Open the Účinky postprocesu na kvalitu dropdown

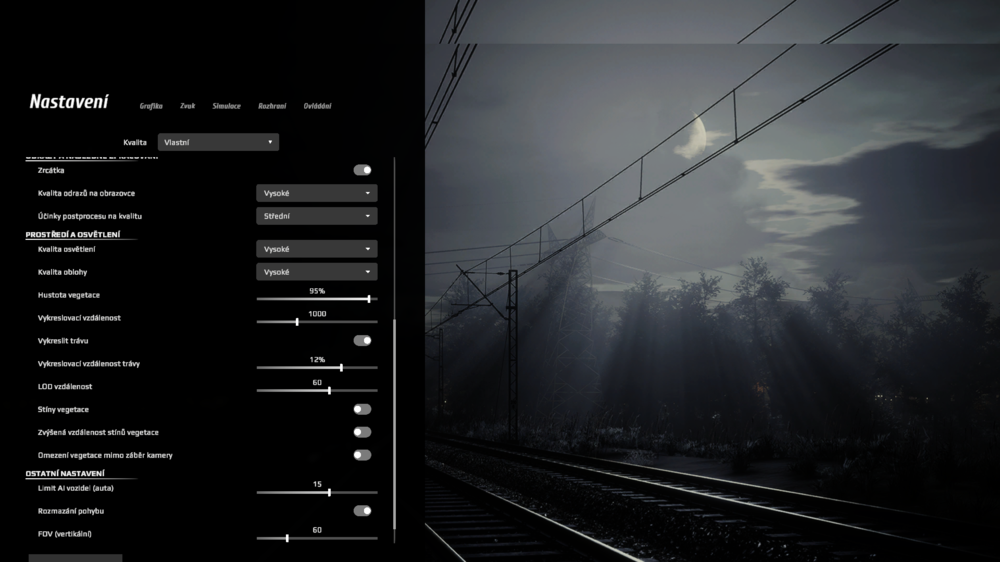pos(316,216)
